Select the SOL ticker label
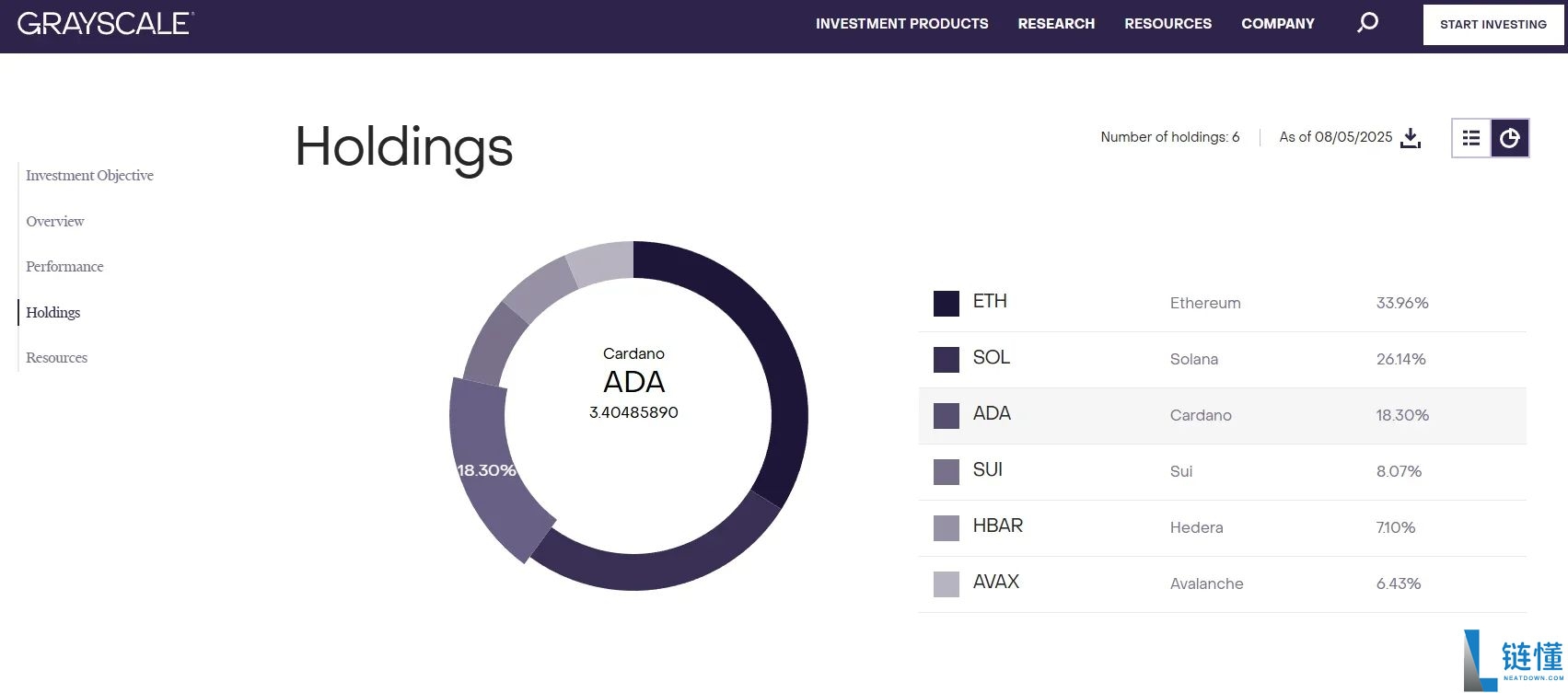Image resolution: width=1568 pixels, height=693 pixels. (992, 357)
